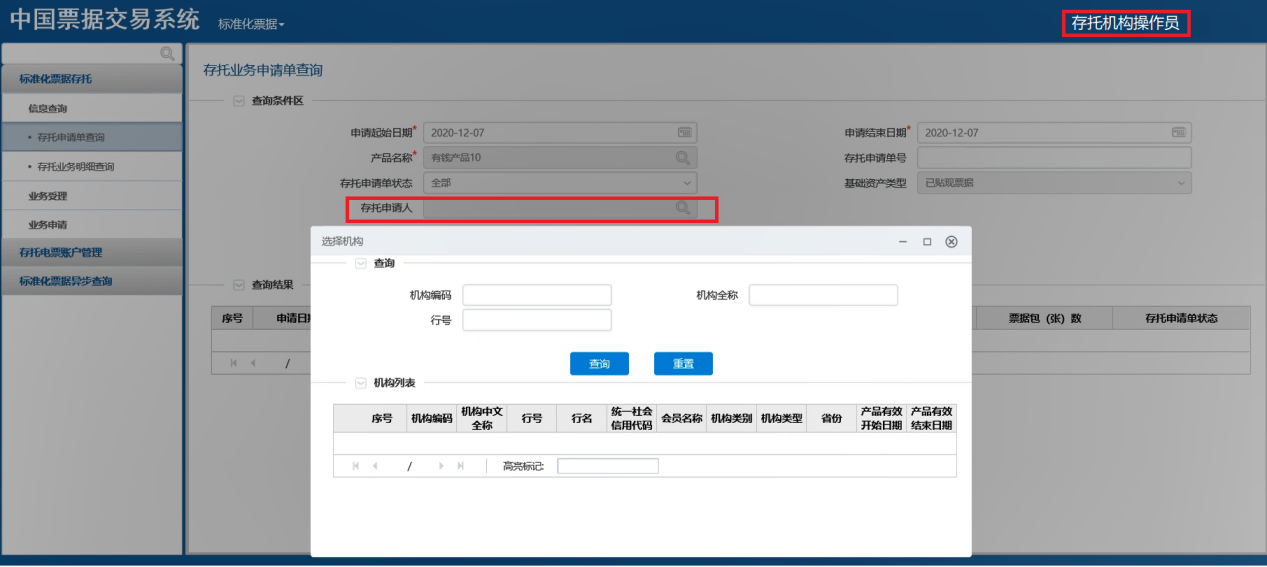Collapse the 查询结果 section
The image size is (1267, 567).
tap(238, 285)
